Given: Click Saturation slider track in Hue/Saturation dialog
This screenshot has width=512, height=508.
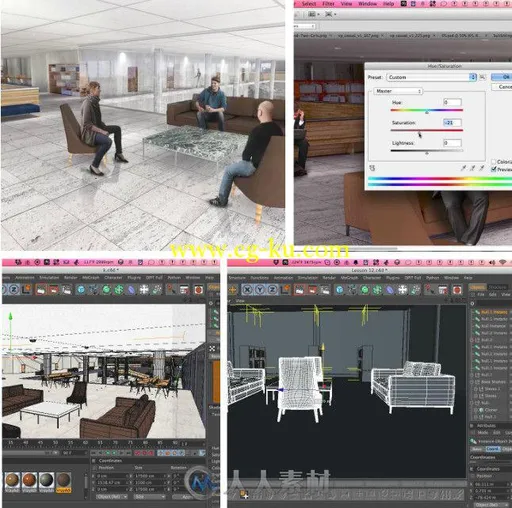Looking at the screenshot, I should (427, 130).
